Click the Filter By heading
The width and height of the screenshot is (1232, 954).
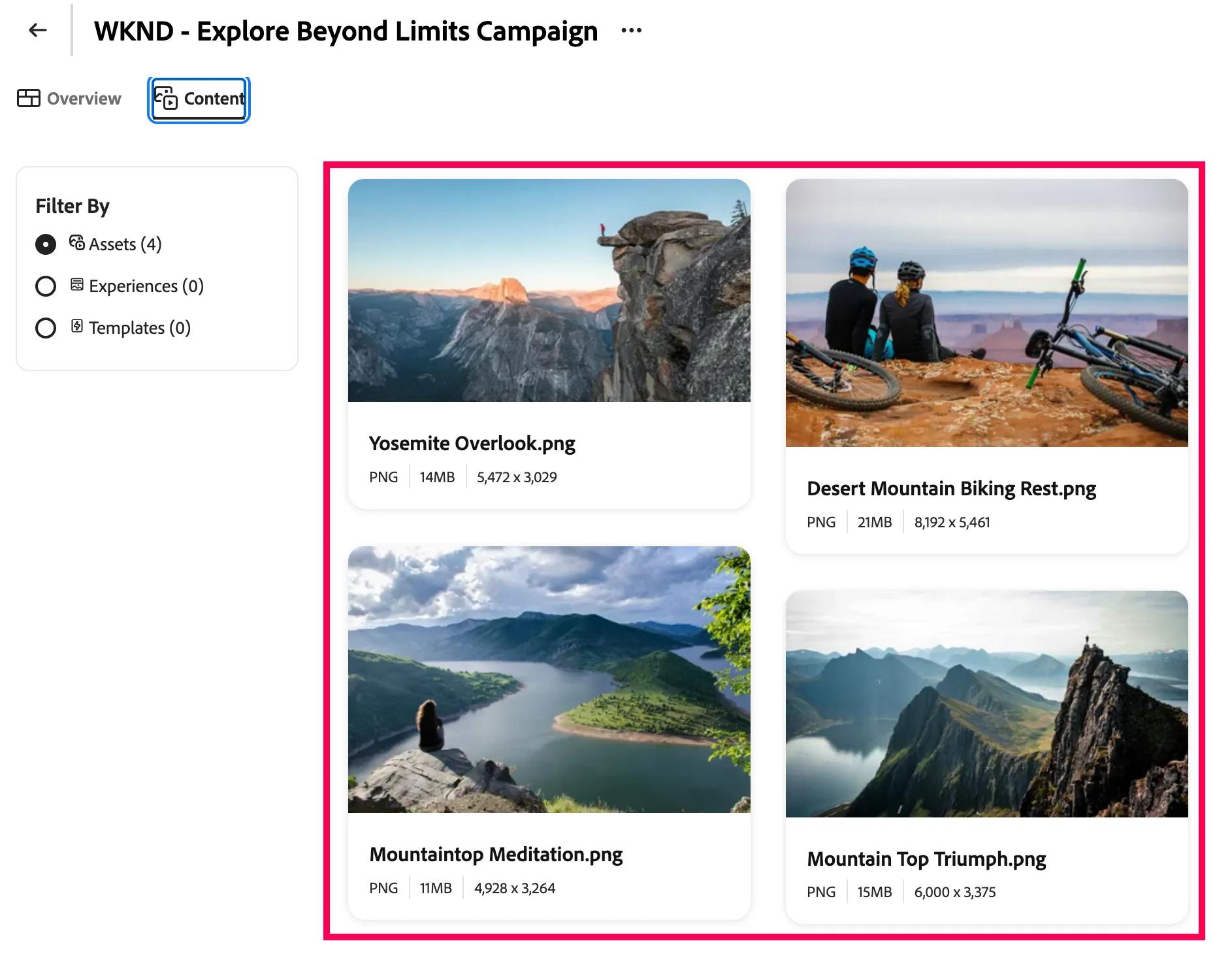coord(73,206)
